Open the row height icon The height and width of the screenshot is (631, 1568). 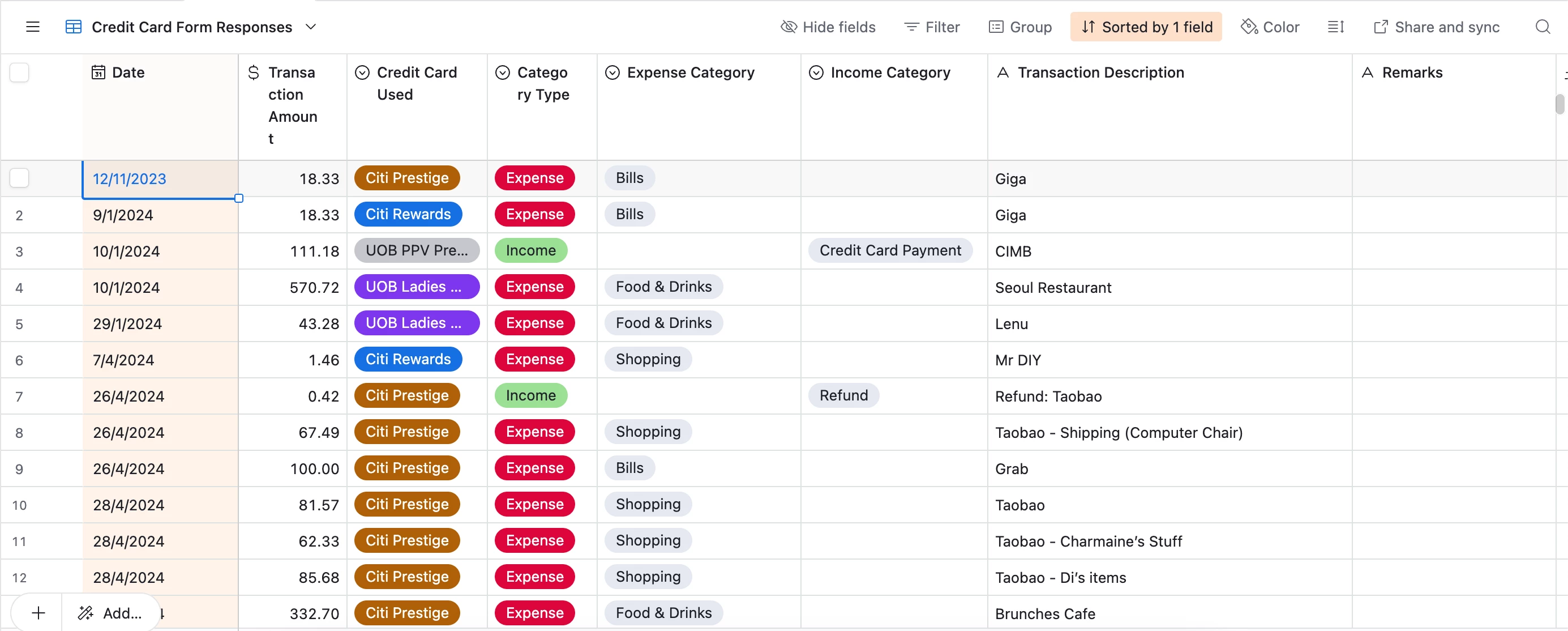coord(1335,27)
